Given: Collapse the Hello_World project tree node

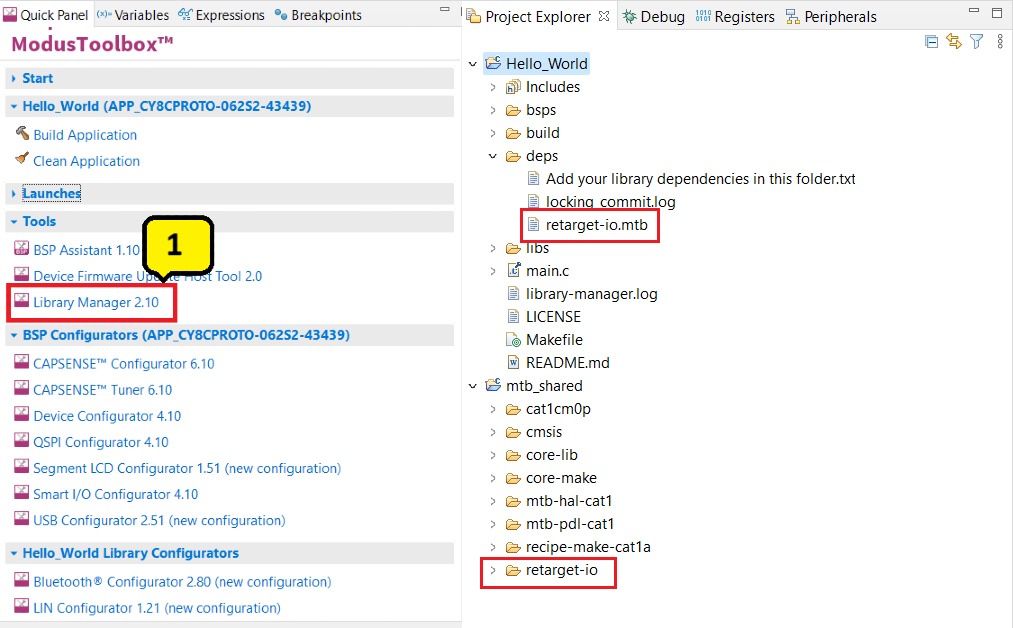Looking at the screenshot, I should click(x=473, y=64).
